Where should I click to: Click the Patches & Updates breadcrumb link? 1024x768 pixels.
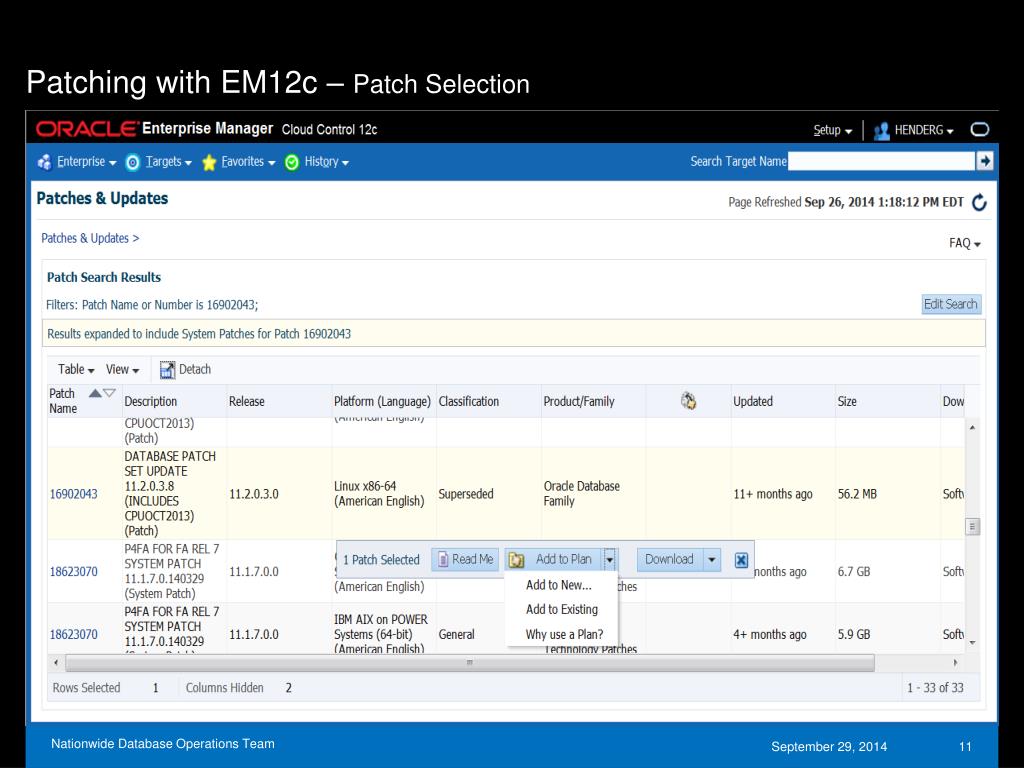coord(85,238)
